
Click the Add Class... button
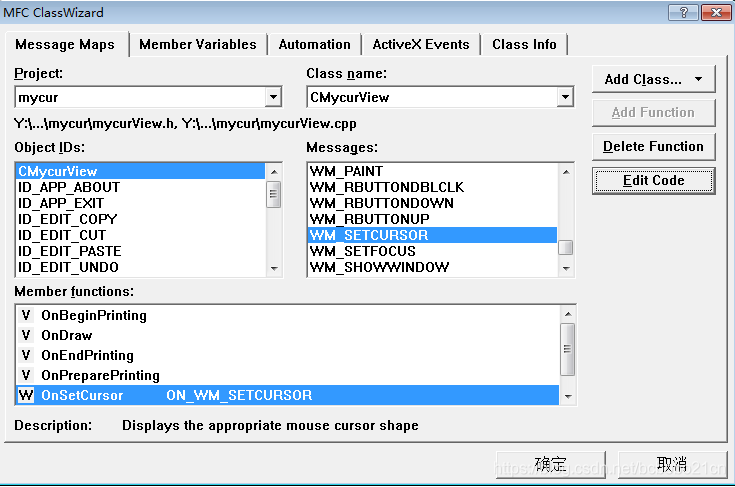tap(653, 79)
